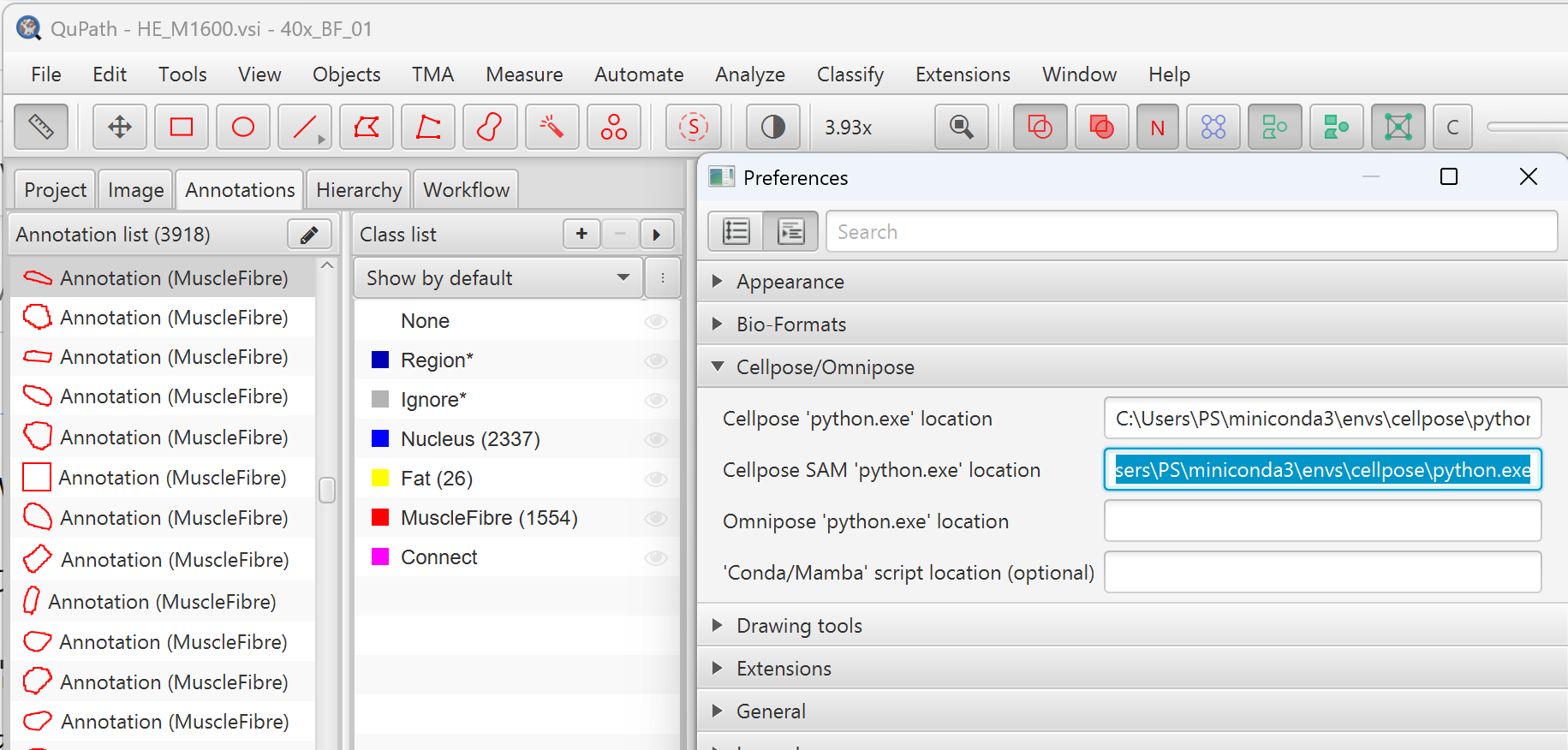
Task: Toggle visibility of Fat class
Action: pos(656,479)
